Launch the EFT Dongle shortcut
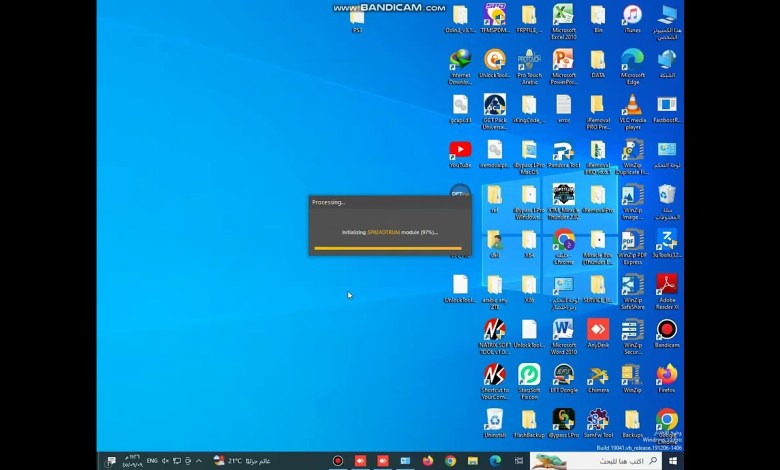 click(563, 379)
